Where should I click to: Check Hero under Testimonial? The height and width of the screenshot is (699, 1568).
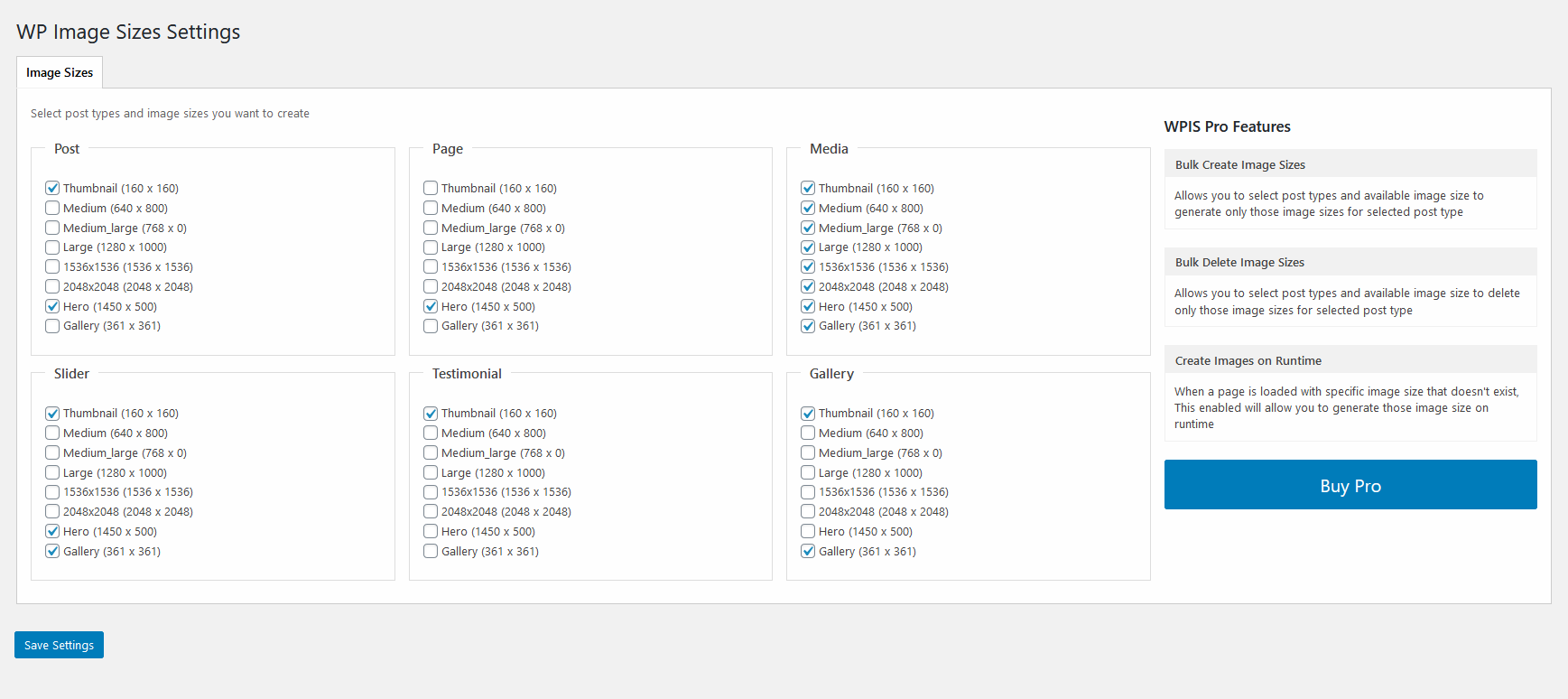(431, 531)
